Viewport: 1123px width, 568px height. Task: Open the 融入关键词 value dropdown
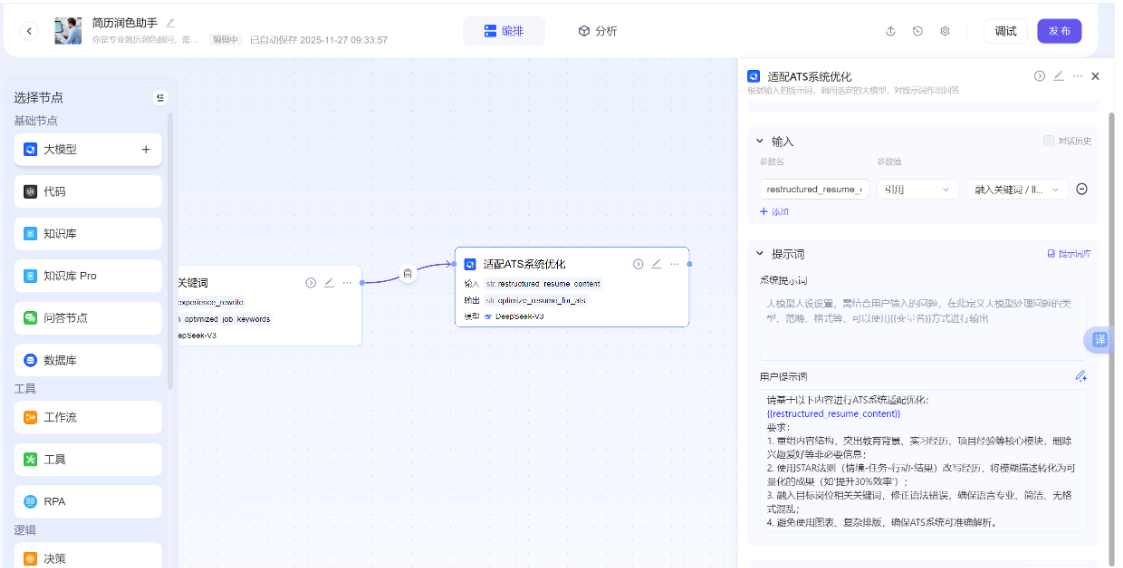[x=1016, y=189]
